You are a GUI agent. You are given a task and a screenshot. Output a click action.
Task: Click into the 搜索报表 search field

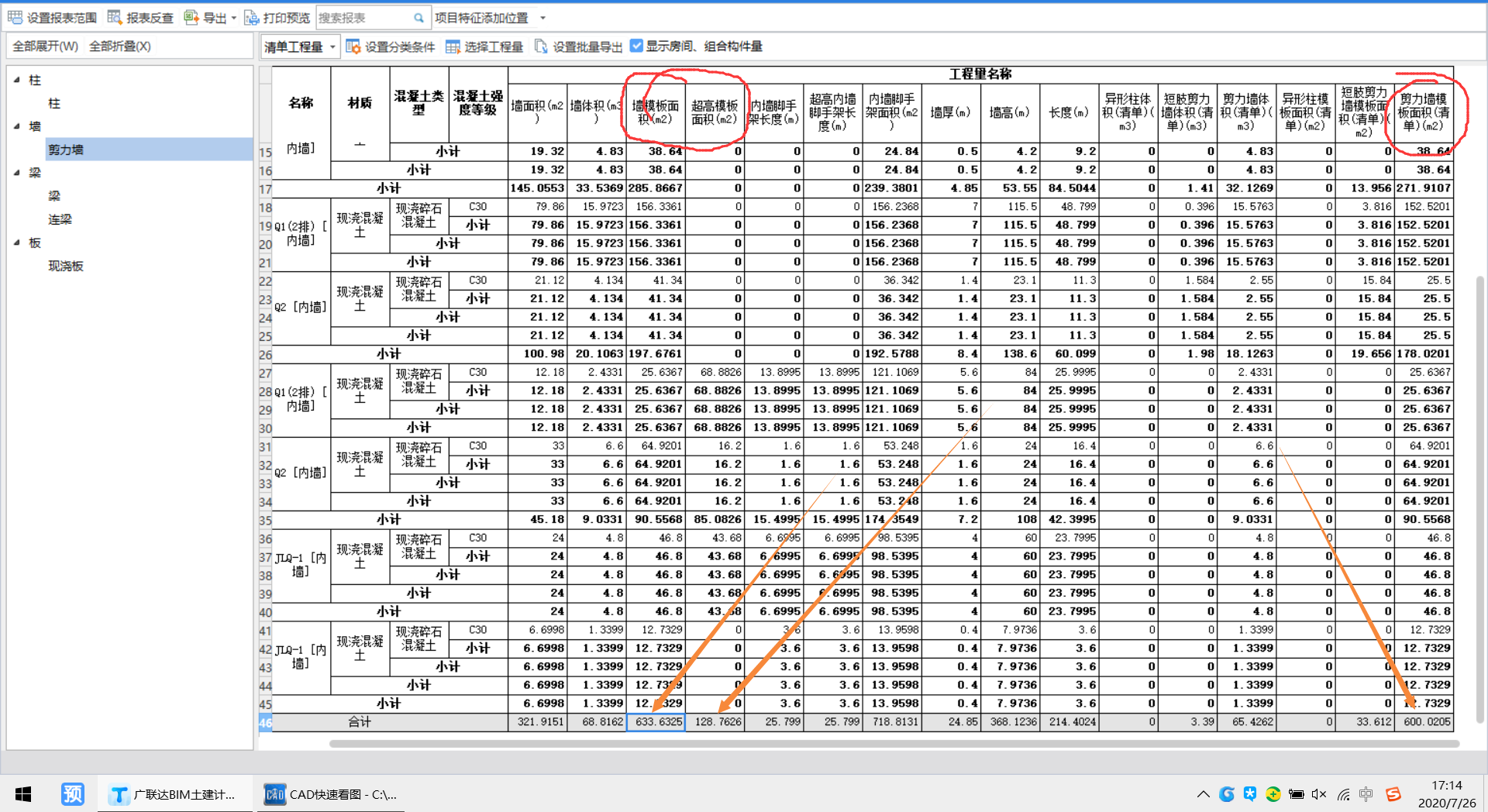[363, 17]
